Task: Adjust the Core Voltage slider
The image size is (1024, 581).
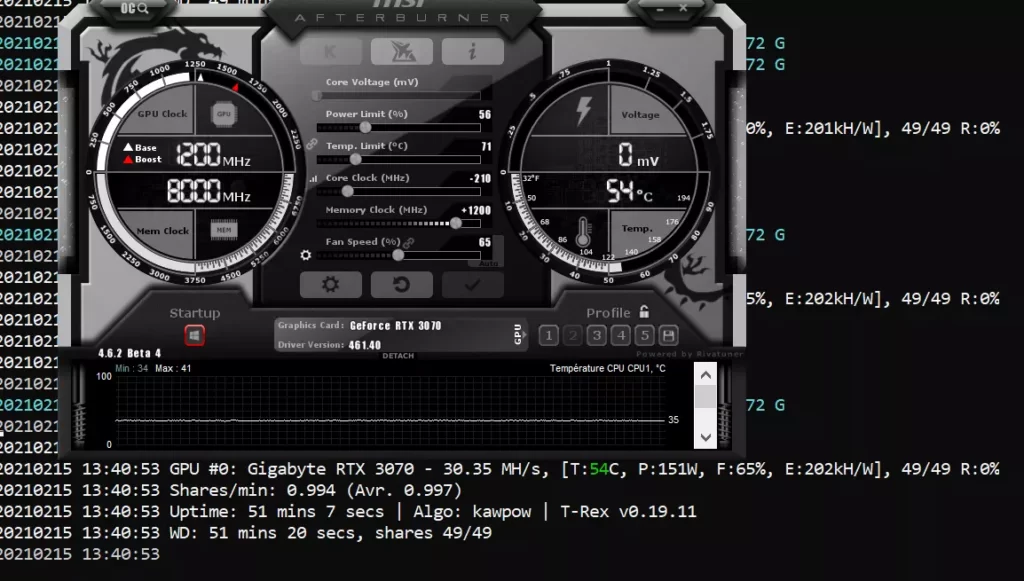Action: point(398,96)
